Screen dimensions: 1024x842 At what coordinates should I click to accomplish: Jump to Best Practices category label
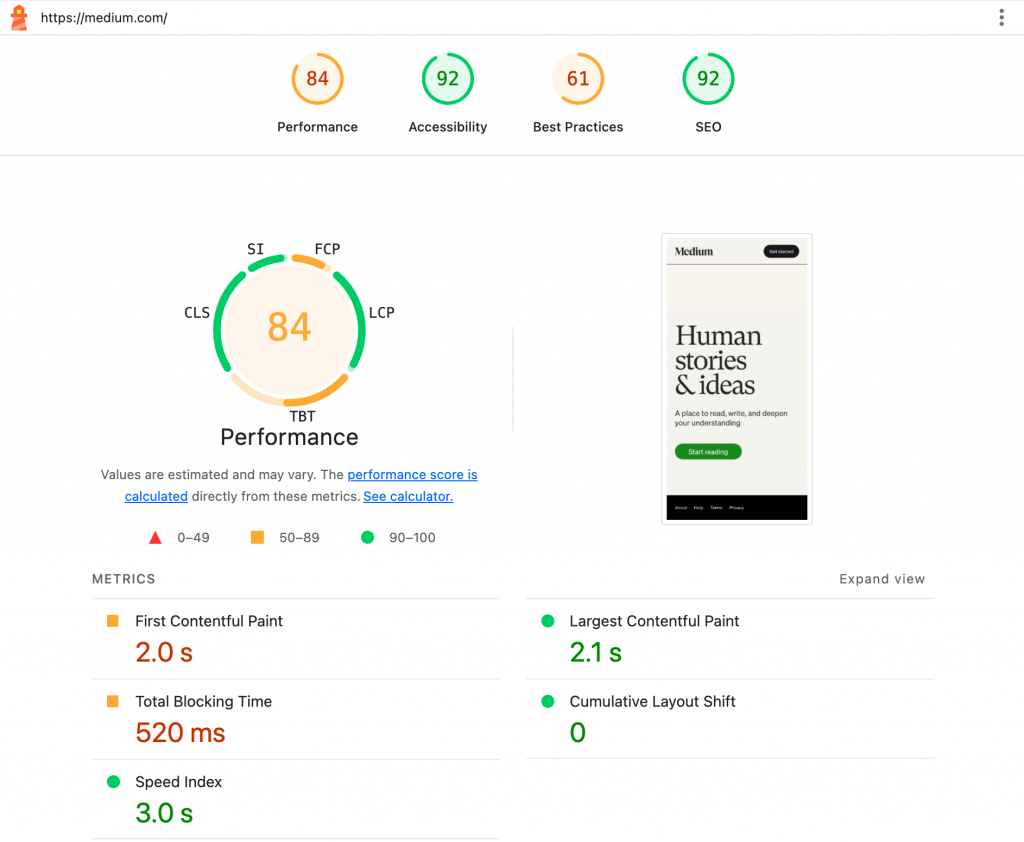pos(578,127)
